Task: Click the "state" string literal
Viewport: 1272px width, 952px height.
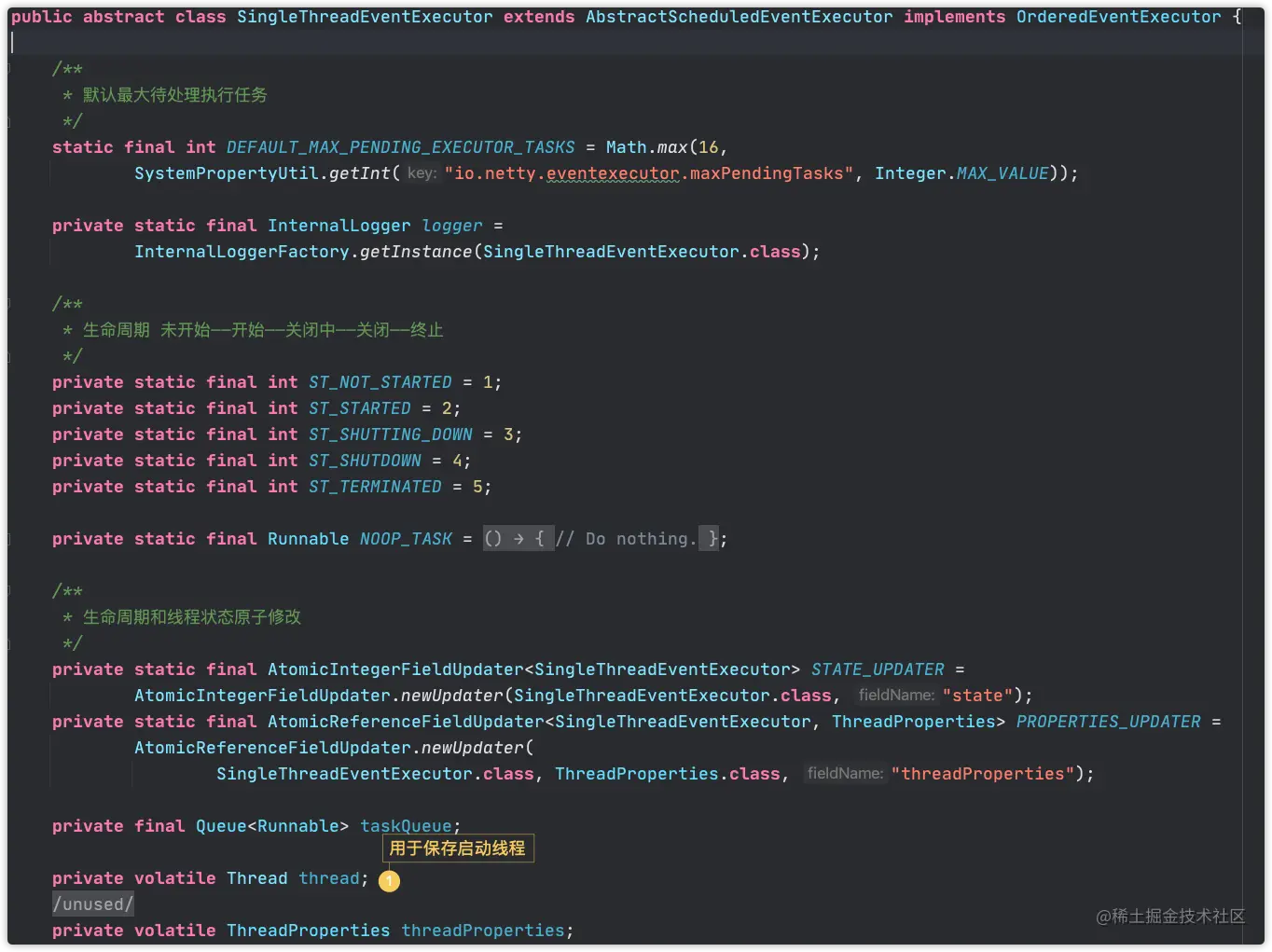Action: [x=977, y=696]
